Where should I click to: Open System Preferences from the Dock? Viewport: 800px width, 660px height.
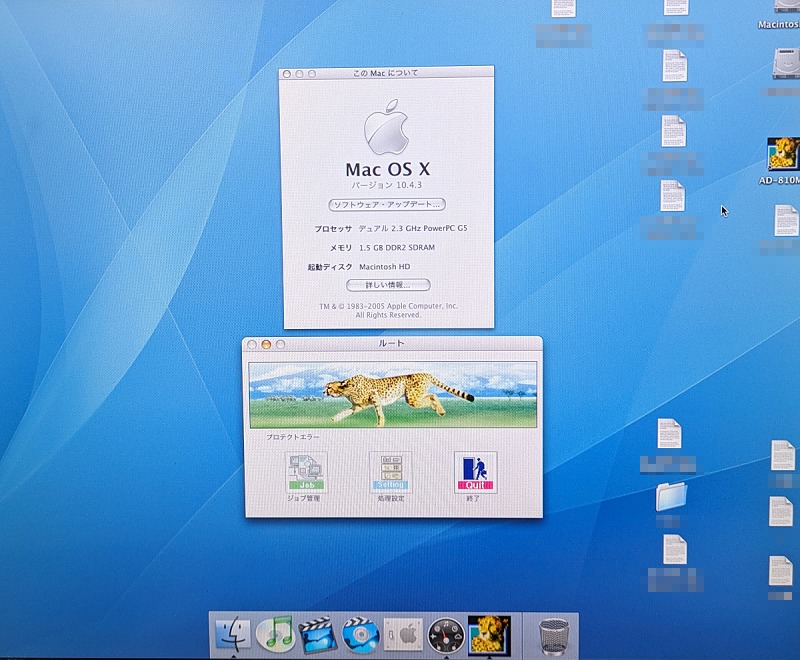[403, 634]
